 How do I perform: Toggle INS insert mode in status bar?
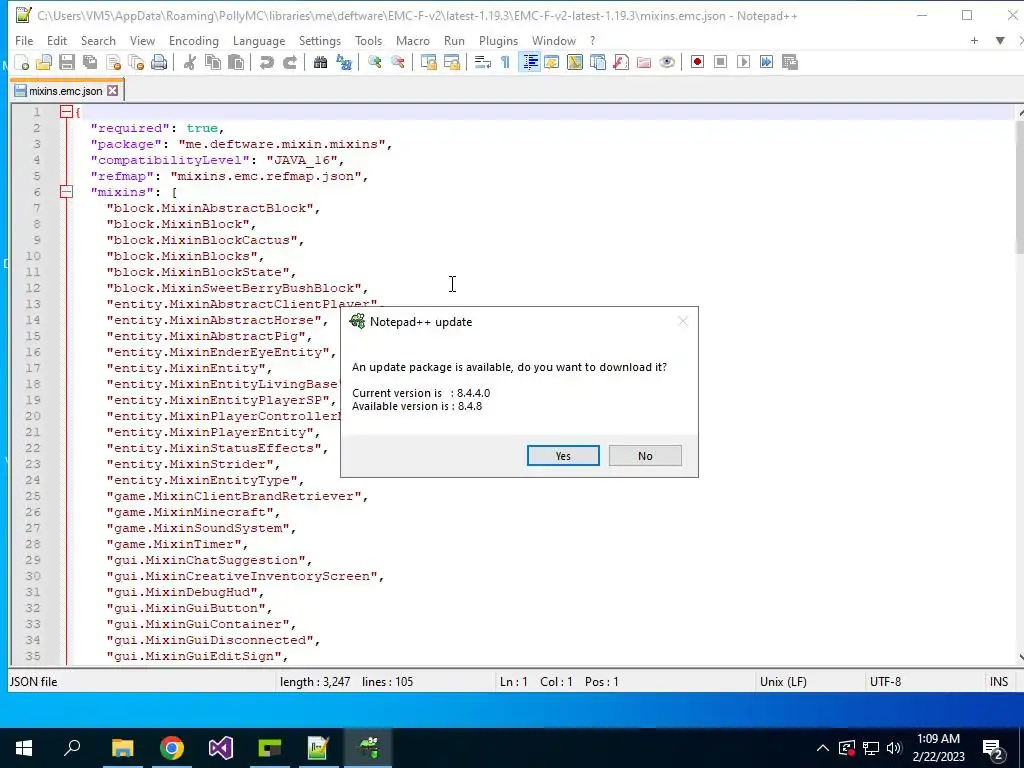tap(999, 681)
